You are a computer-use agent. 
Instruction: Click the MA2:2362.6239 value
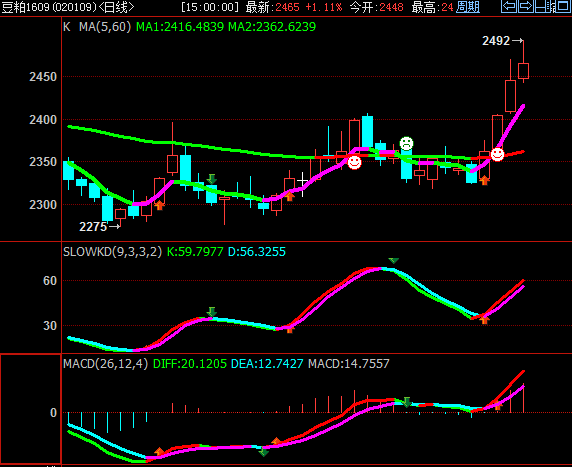click(x=272, y=27)
